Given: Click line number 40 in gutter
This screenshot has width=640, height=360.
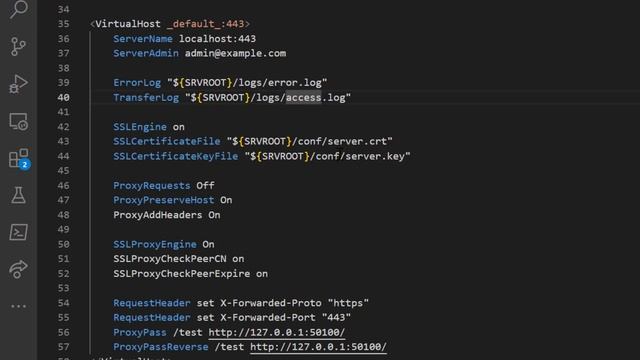Looking at the screenshot, I should click(x=63, y=98).
